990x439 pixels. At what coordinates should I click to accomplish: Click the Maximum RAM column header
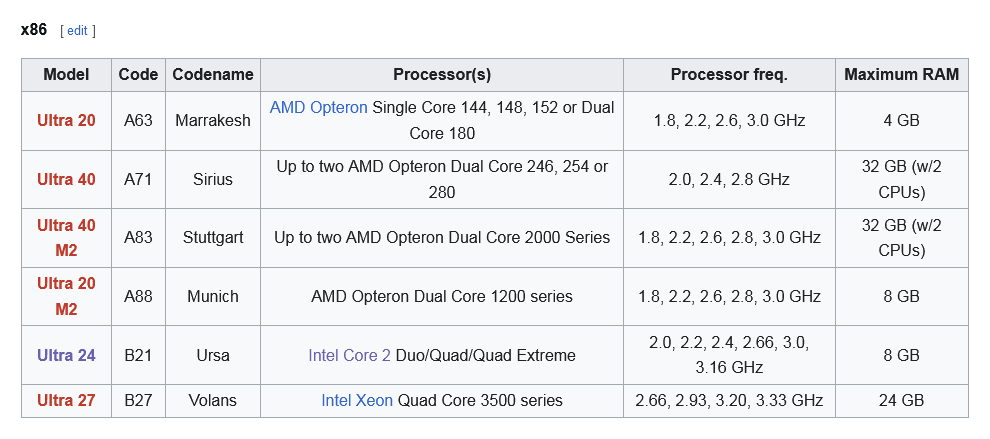click(901, 75)
